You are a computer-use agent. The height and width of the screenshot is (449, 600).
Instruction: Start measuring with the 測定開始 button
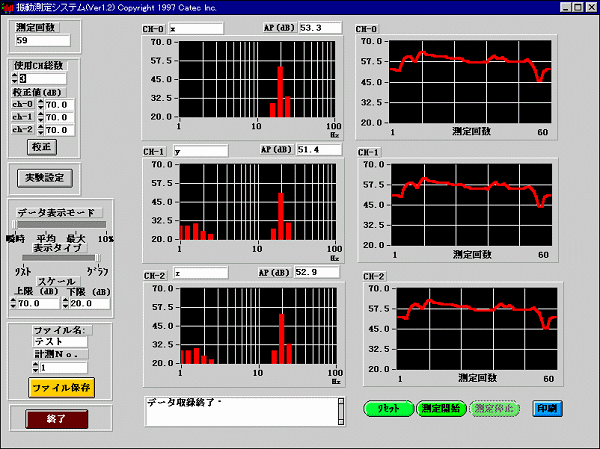coord(441,408)
